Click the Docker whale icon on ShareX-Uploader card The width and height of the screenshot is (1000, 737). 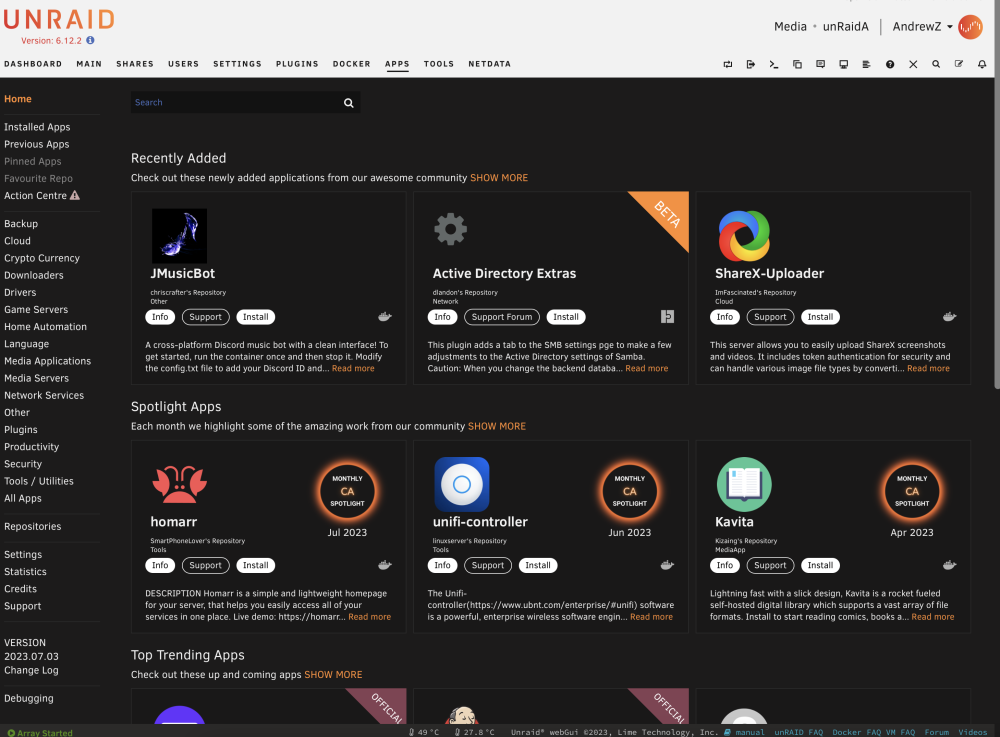pyautogui.click(x=950, y=316)
